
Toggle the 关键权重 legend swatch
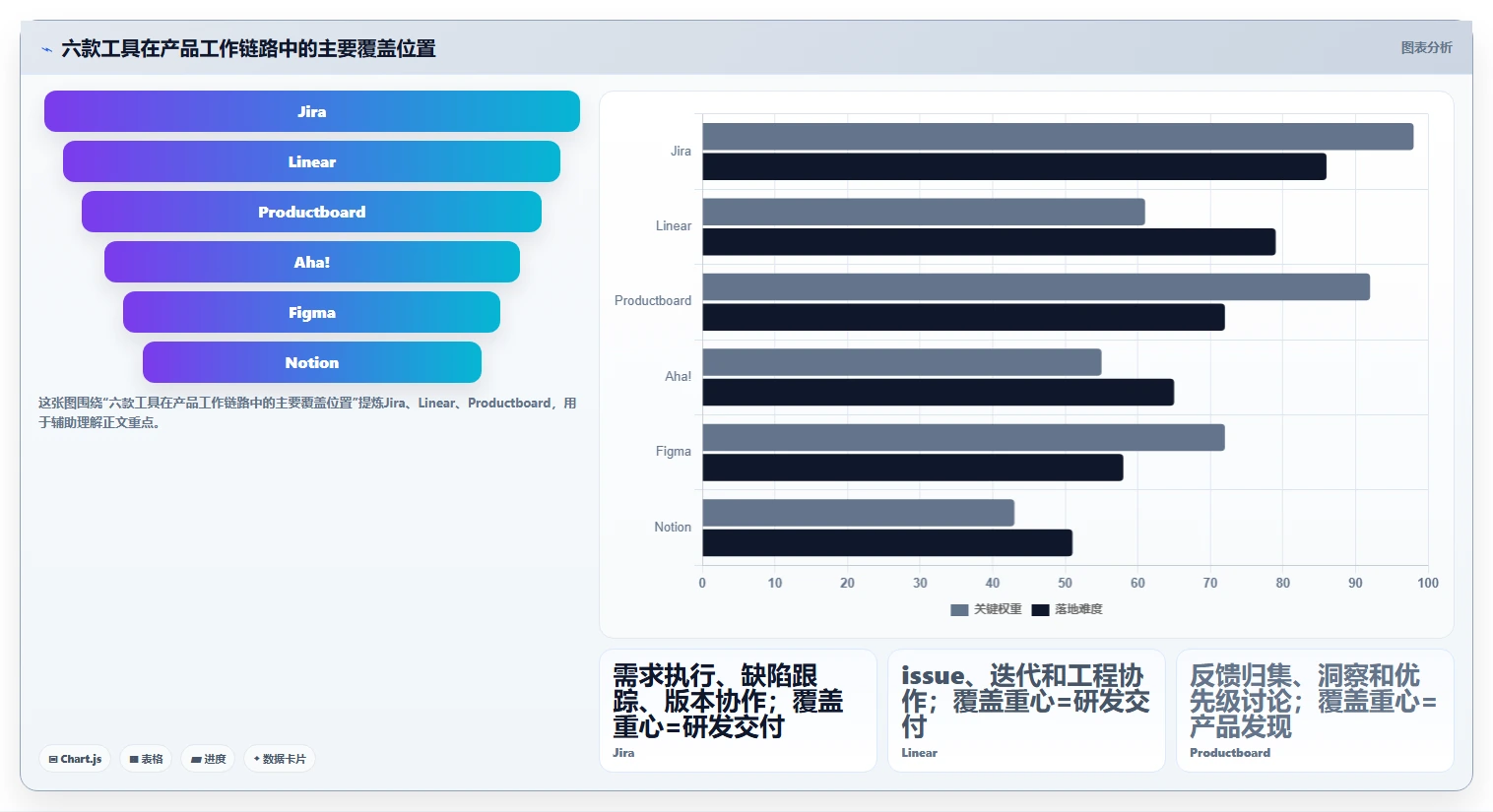pos(959,610)
